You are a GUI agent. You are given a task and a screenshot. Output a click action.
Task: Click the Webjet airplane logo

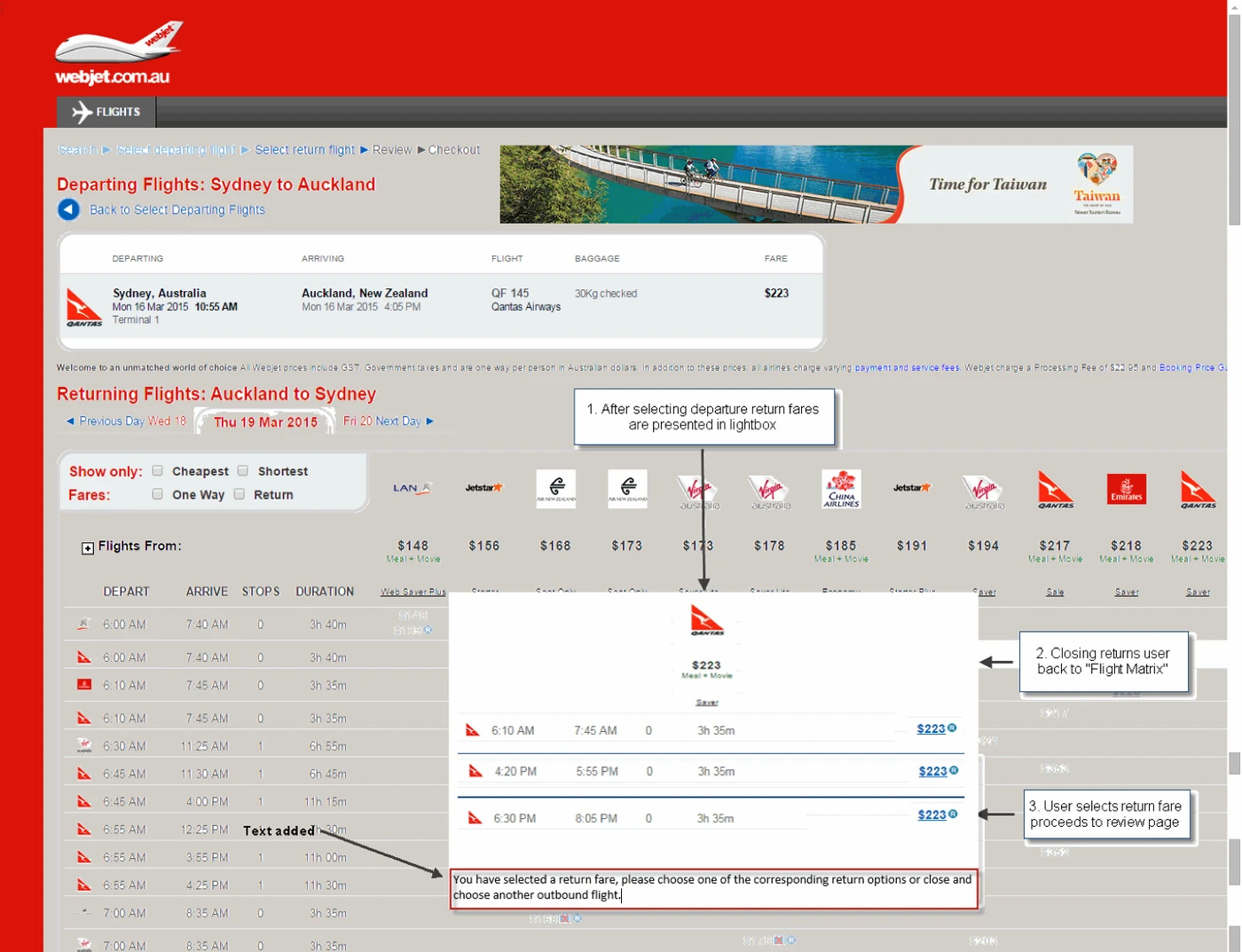click(x=119, y=53)
